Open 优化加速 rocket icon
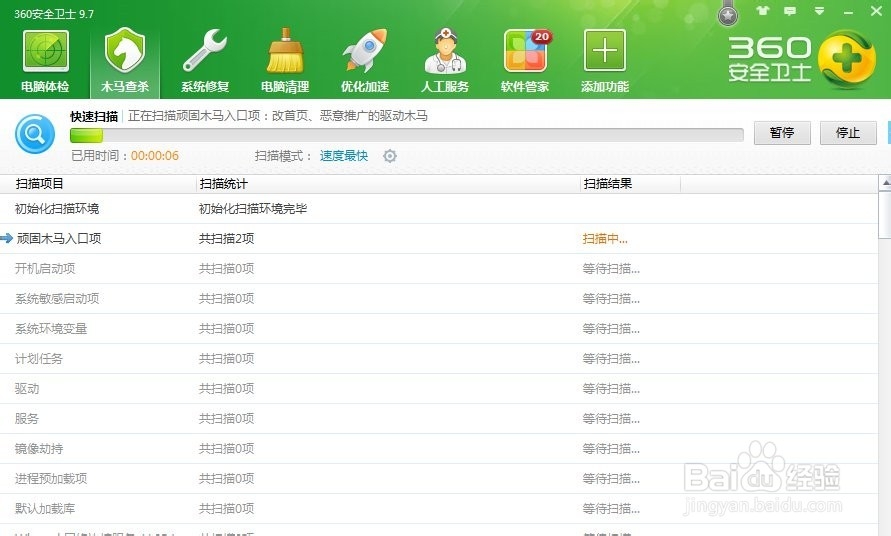The width and height of the screenshot is (891, 536). coord(365,51)
